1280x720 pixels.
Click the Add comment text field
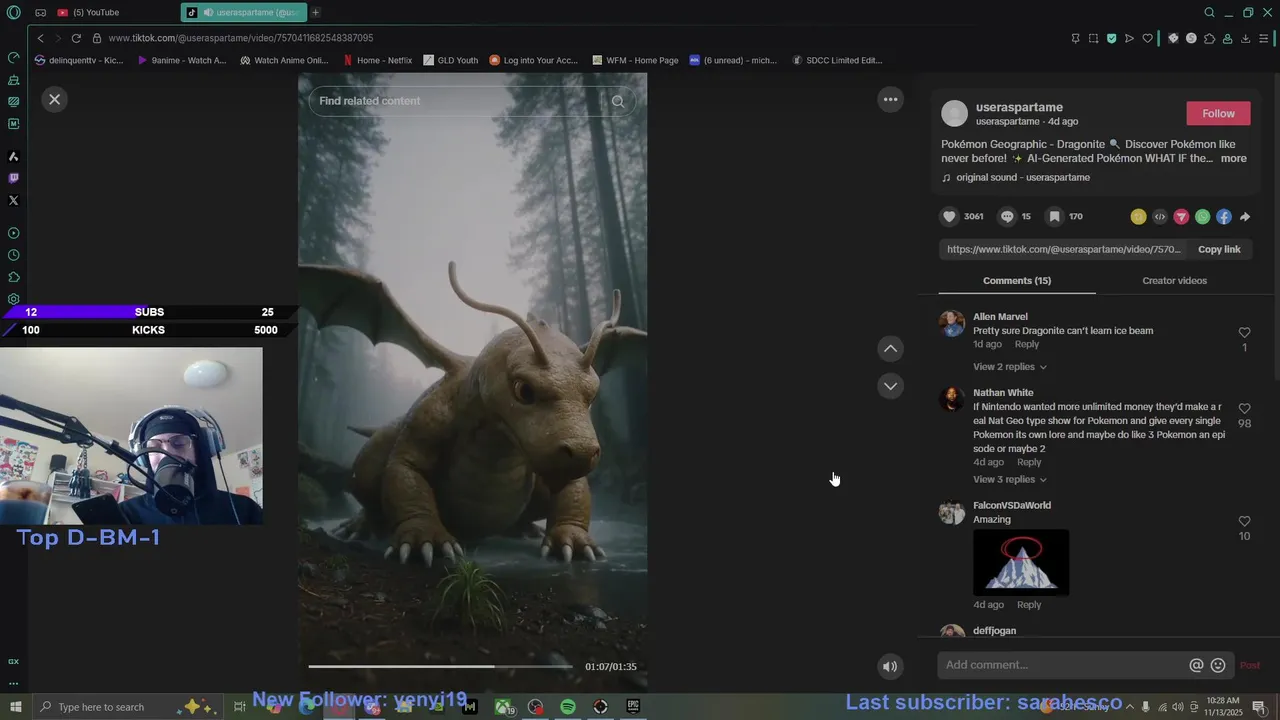click(1062, 665)
